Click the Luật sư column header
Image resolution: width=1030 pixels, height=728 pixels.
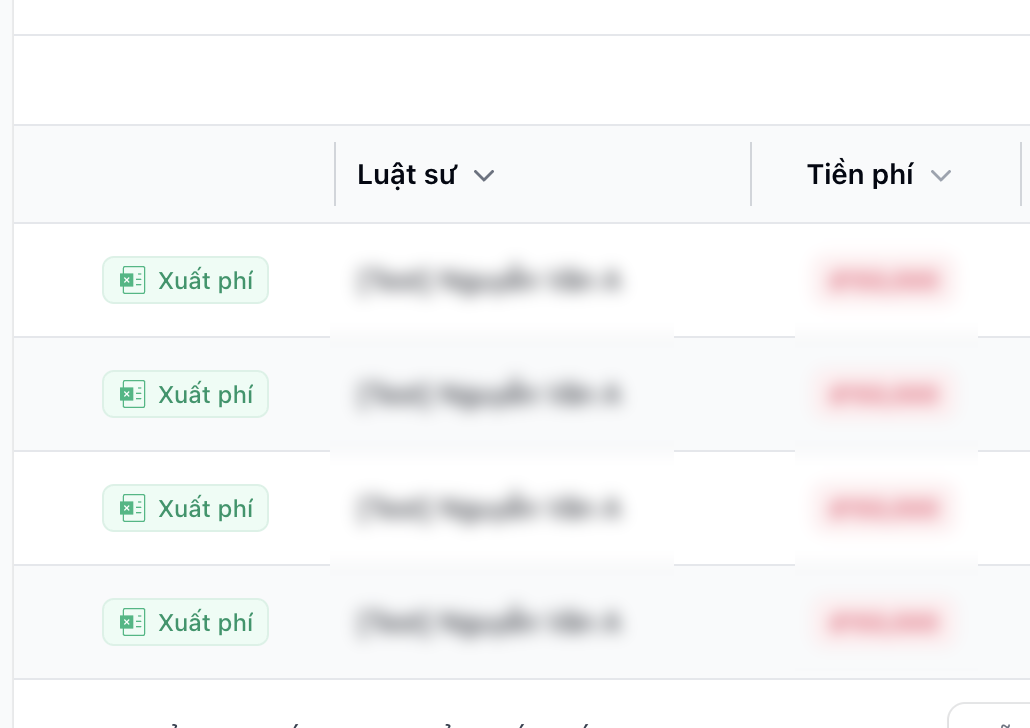tap(407, 174)
